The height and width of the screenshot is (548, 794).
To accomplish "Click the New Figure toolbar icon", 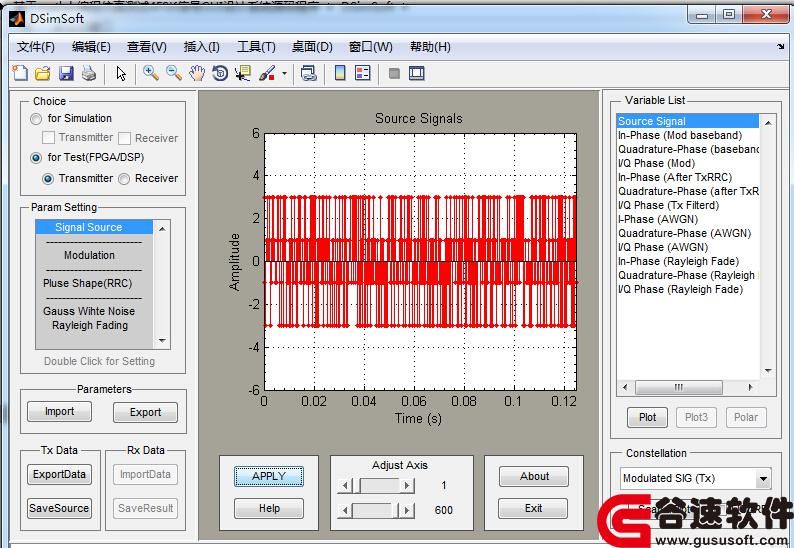I will coord(20,73).
